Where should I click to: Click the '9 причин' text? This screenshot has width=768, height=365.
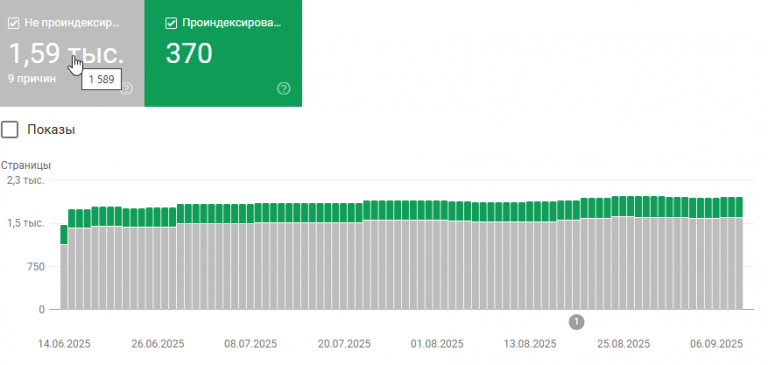[x=32, y=78]
